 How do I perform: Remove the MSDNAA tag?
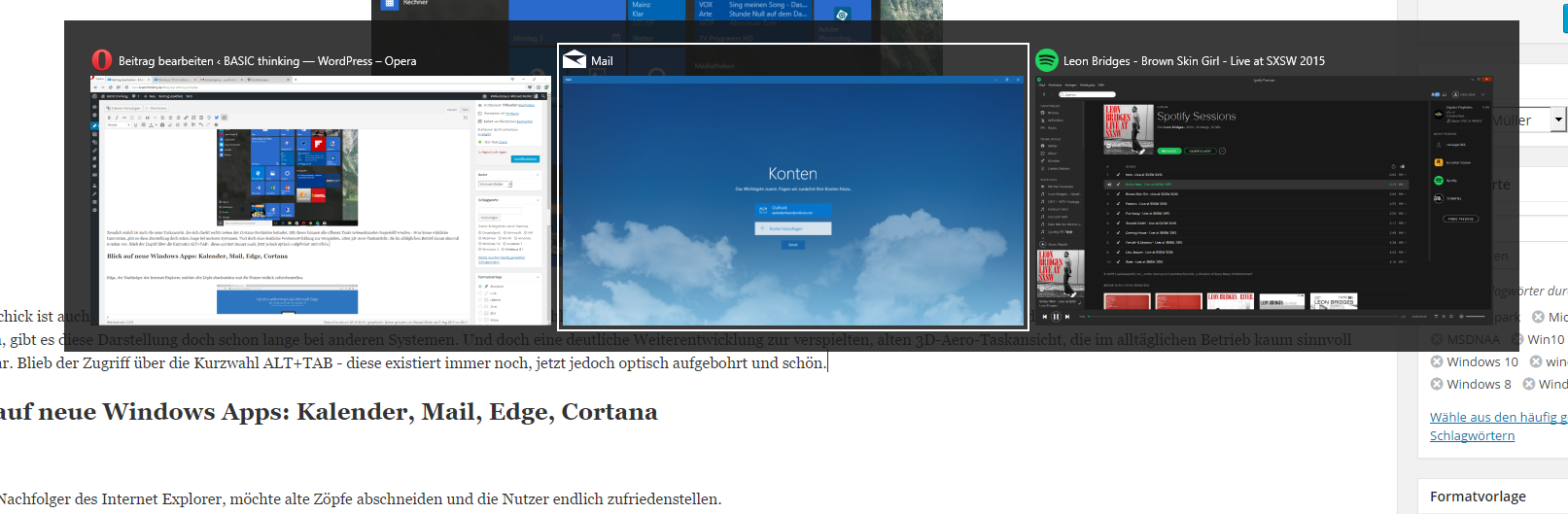(x=1437, y=339)
